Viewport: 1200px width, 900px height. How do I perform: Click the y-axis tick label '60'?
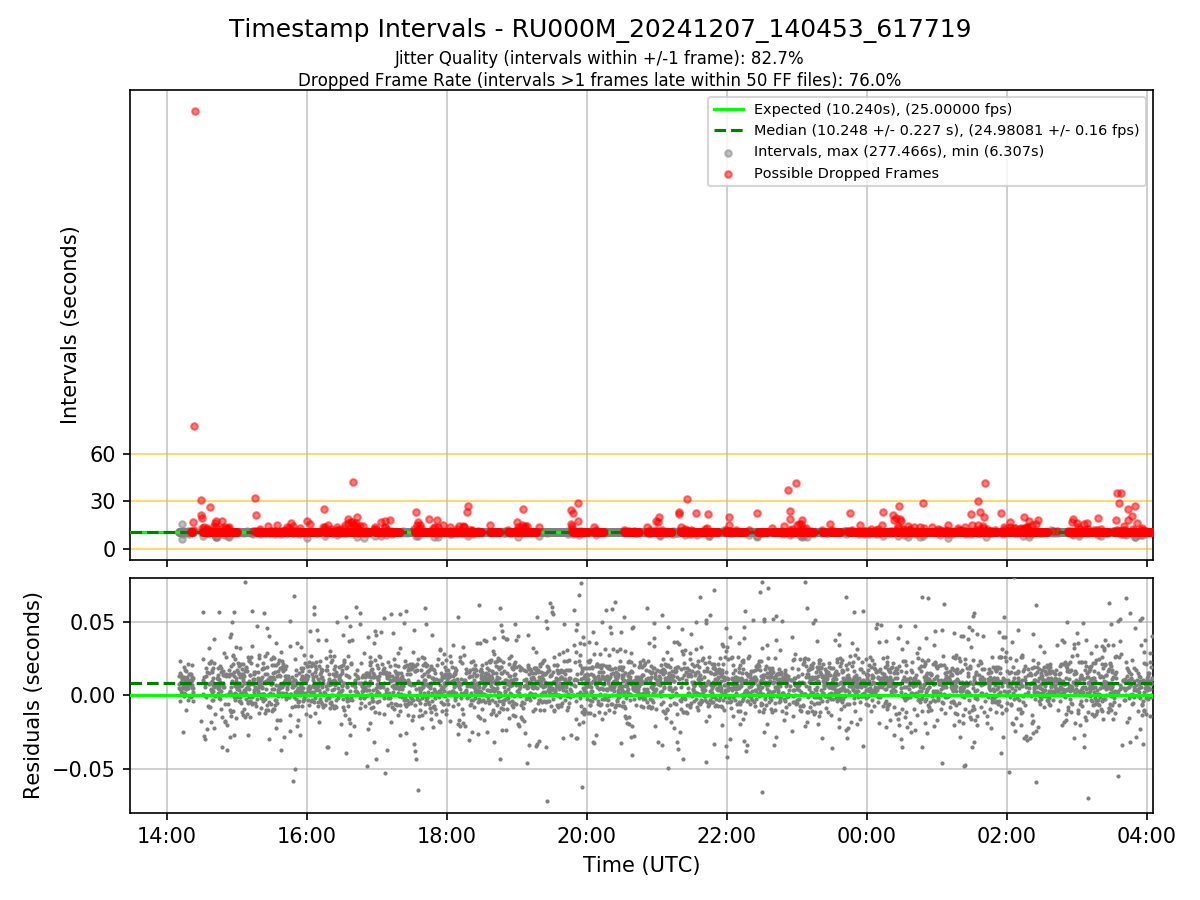(104, 454)
